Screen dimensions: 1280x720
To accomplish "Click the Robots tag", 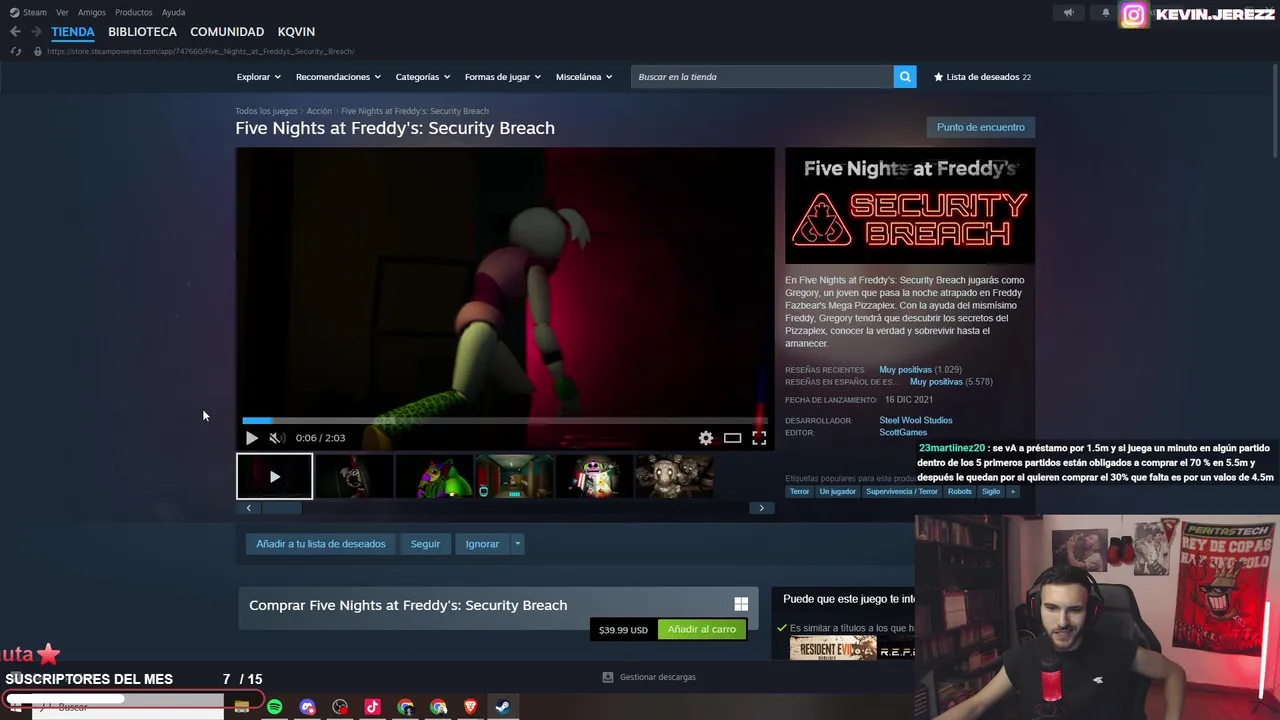I will pyautogui.click(x=959, y=492).
